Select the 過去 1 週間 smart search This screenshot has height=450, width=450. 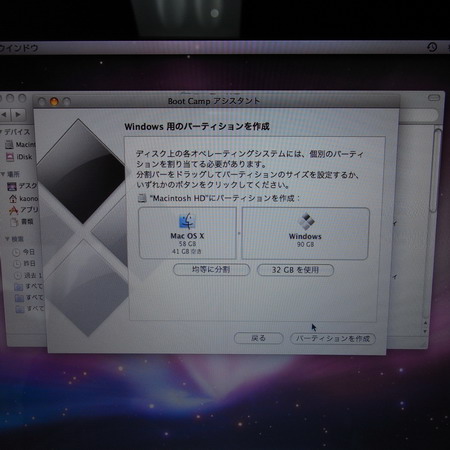tap(28, 275)
